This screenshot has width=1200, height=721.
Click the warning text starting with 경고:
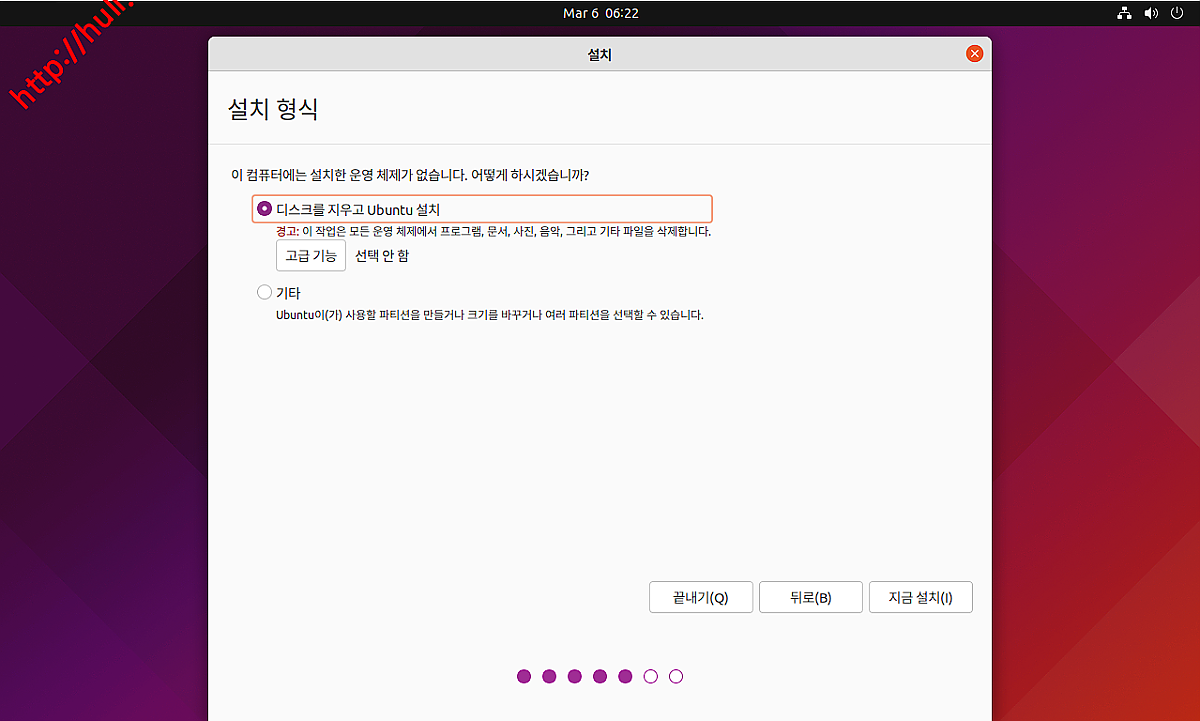click(494, 231)
